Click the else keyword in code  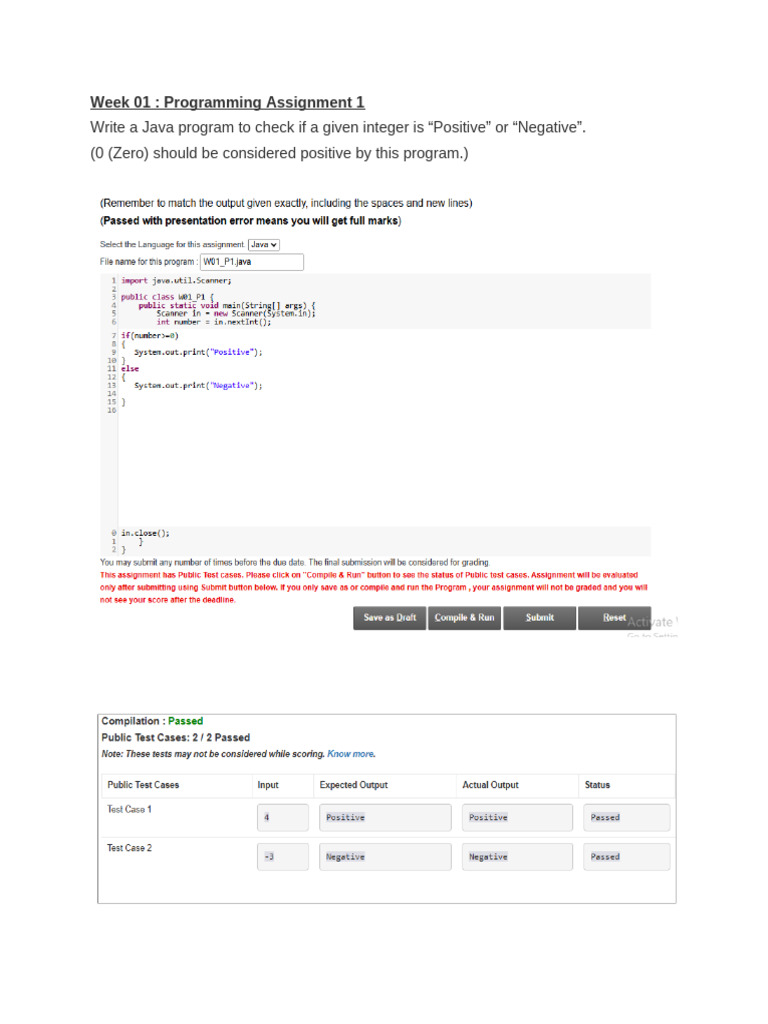click(130, 369)
